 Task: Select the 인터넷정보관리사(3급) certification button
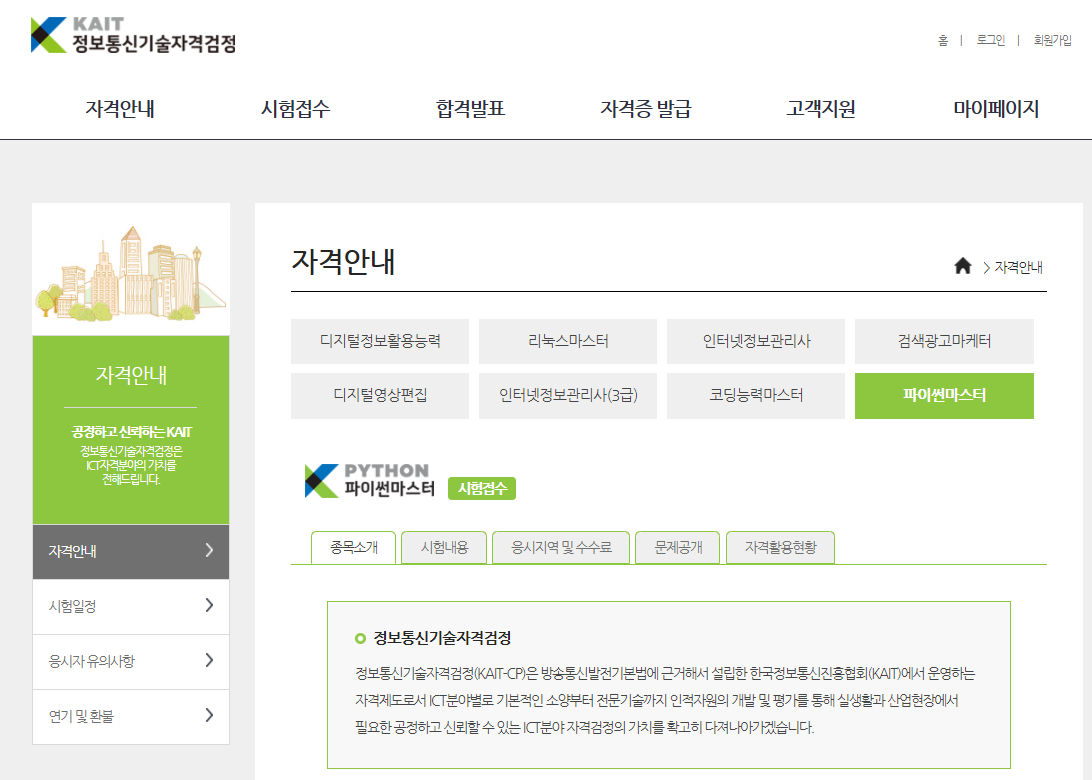pyautogui.click(x=568, y=396)
